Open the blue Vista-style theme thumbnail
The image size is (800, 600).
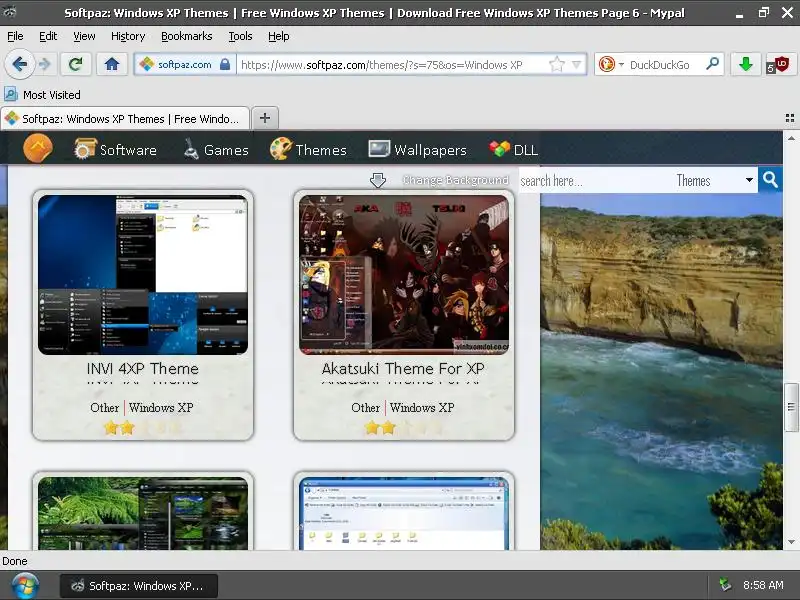[404, 513]
